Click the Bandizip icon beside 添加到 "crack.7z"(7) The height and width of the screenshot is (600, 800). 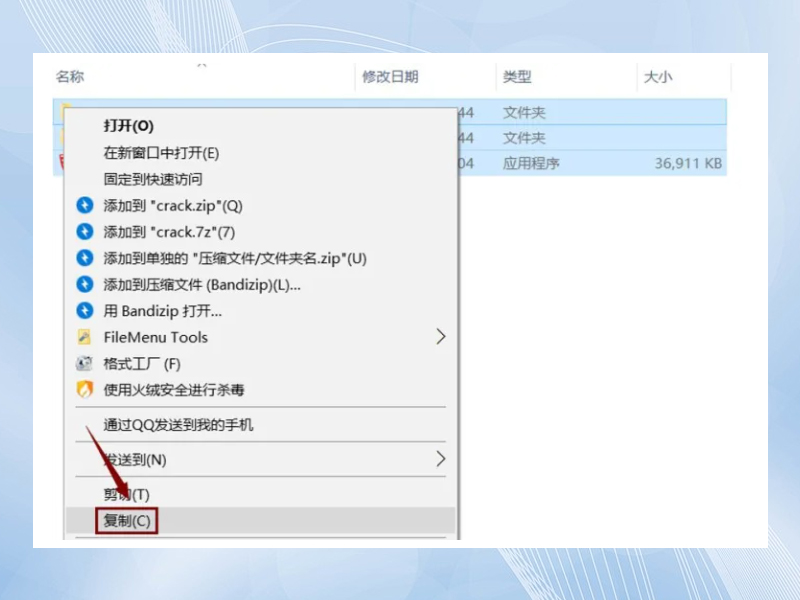coord(84,232)
